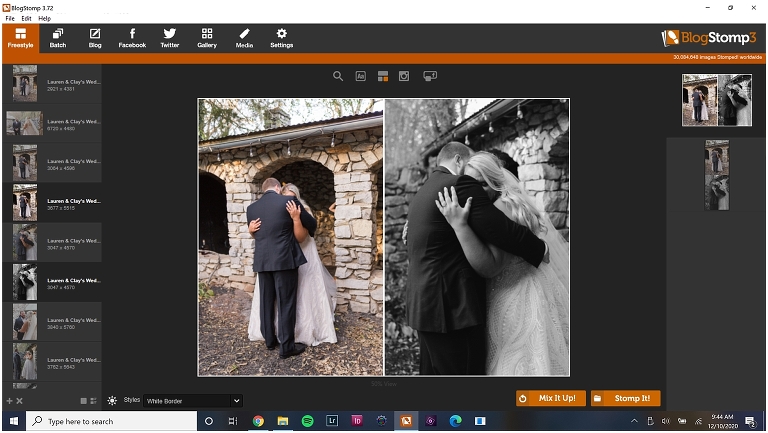This screenshot has height=433, width=768.
Task: Open the Windows Start menu
Action: pyautogui.click(x=14, y=421)
